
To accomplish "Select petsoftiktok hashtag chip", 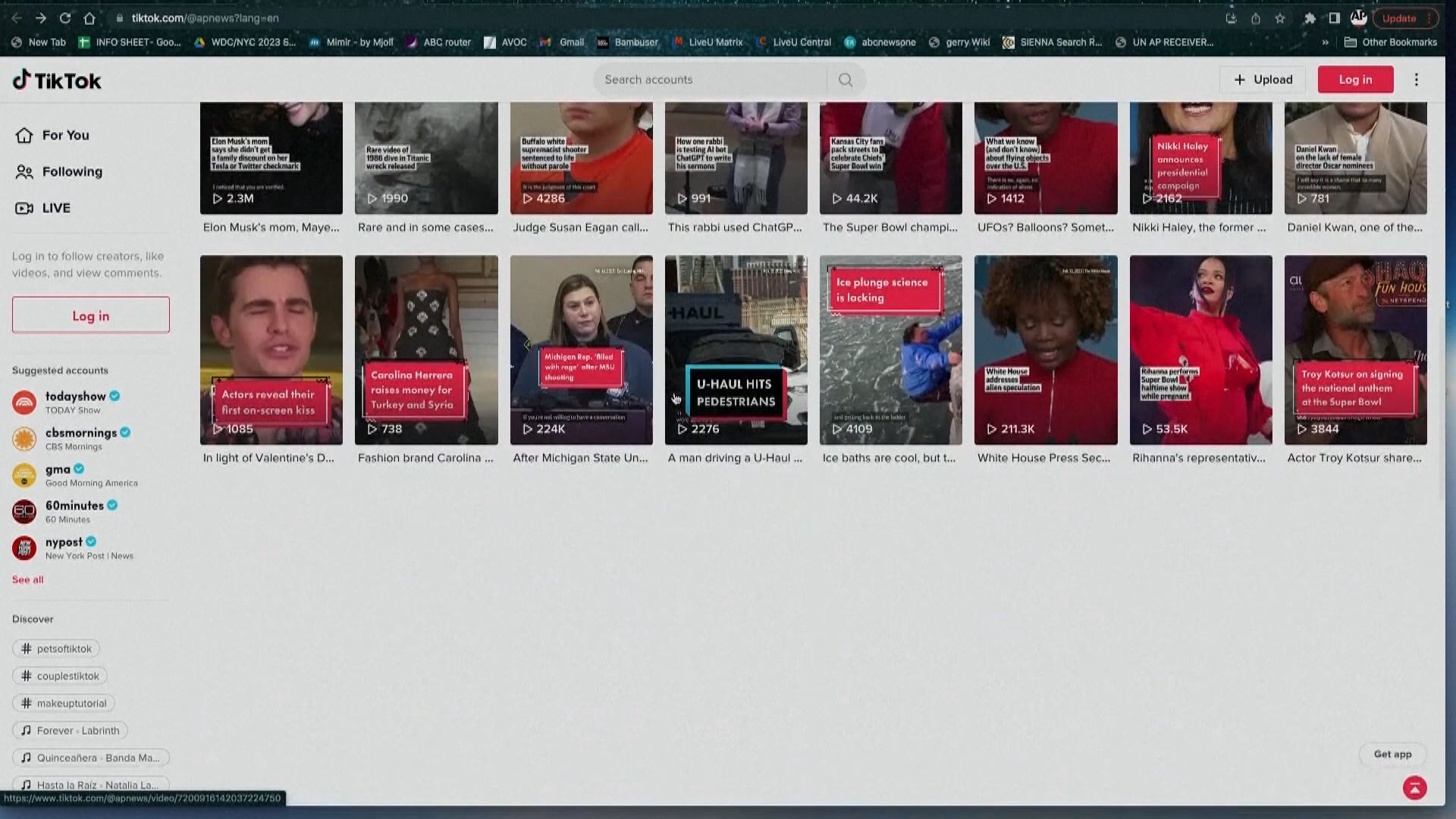I will coord(56,648).
